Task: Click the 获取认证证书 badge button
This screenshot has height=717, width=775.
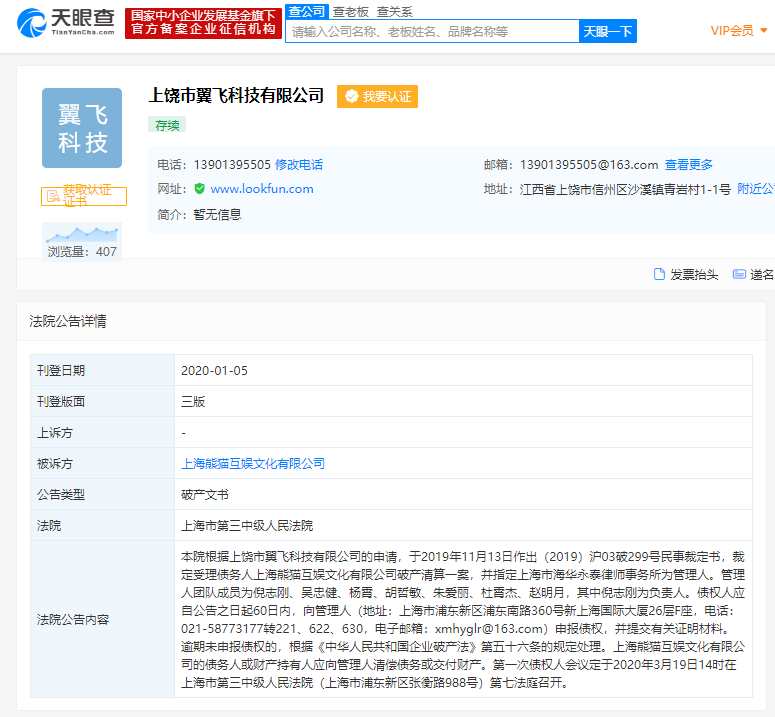Action: click(x=84, y=196)
